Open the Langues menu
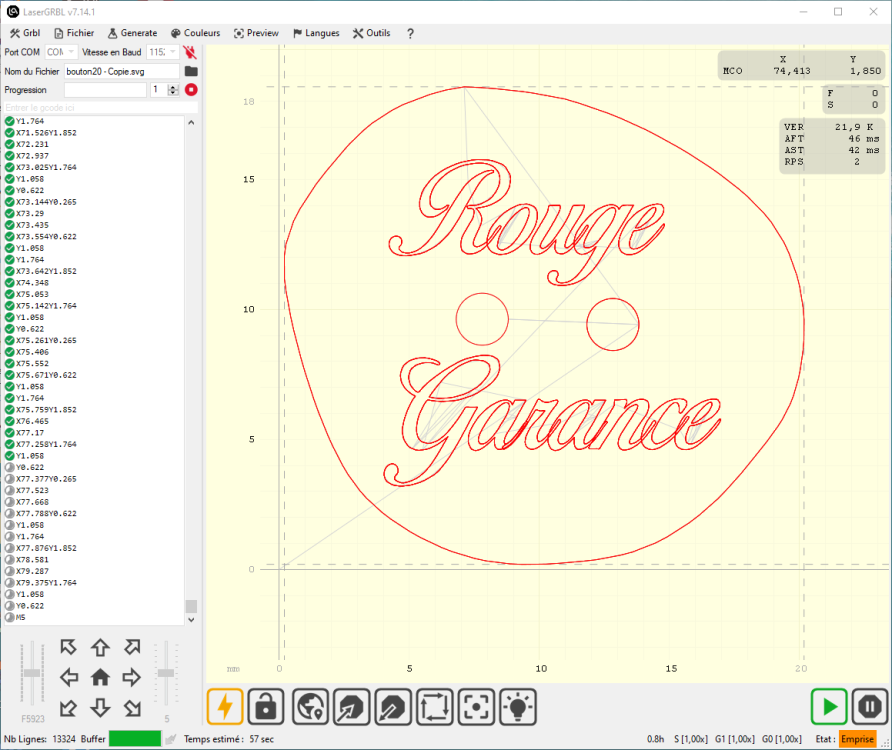 [x=316, y=33]
